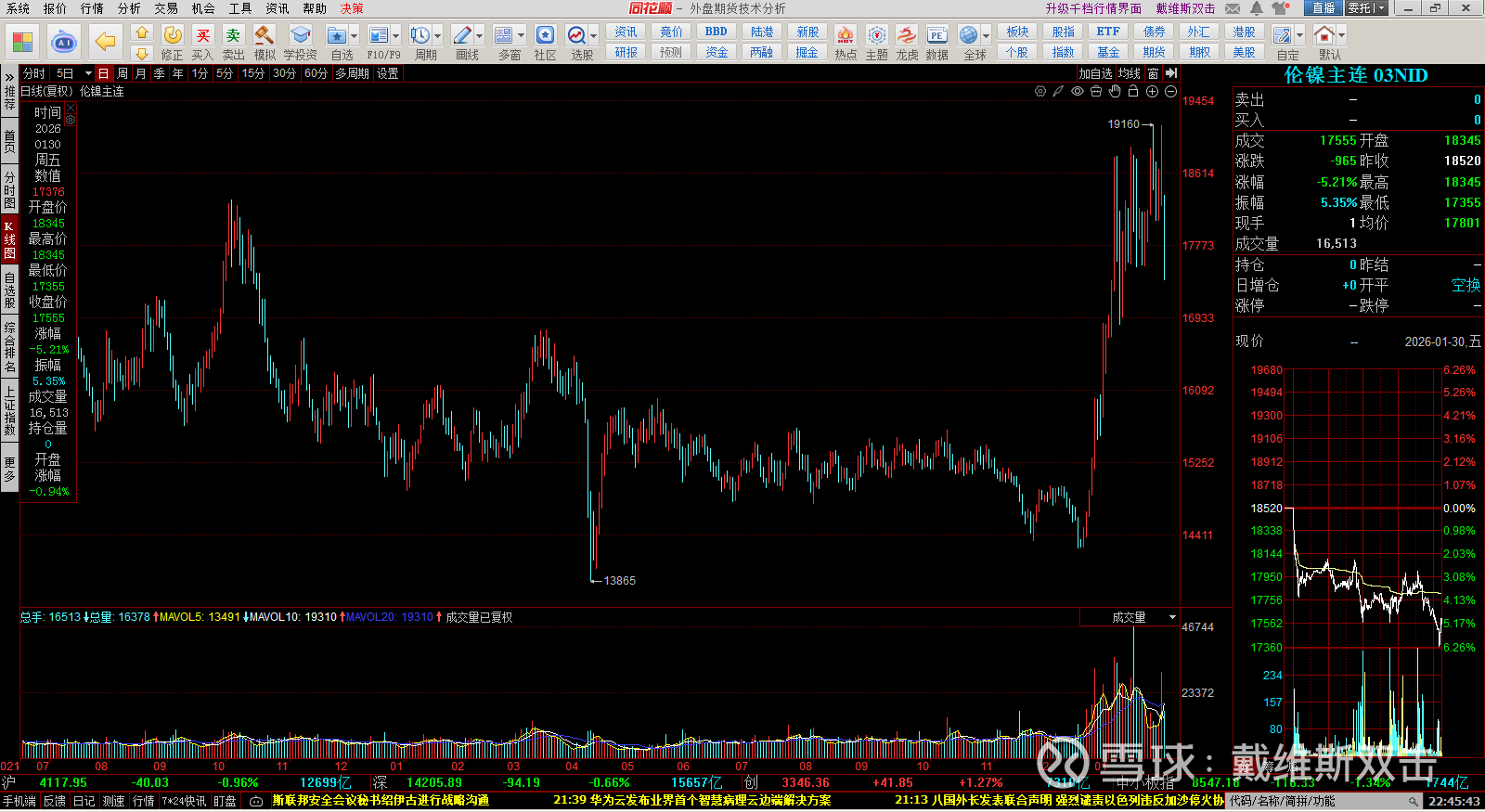
Task: Open the 行情 menu
Action: click(92, 8)
